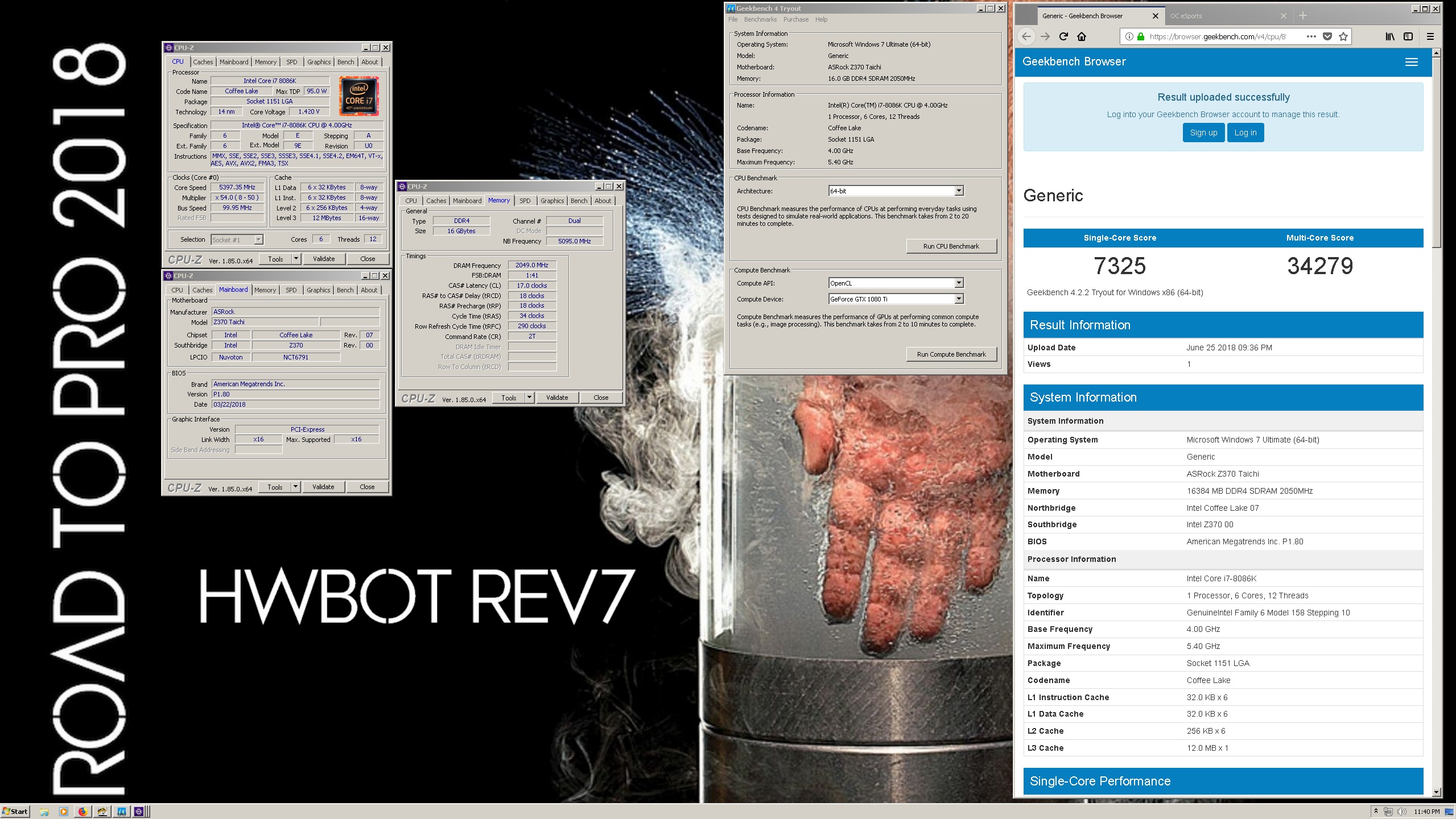Click Sign up button on Geekbench Browser
Image resolution: width=1456 pixels, height=819 pixels.
pyautogui.click(x=1203, y=133)
